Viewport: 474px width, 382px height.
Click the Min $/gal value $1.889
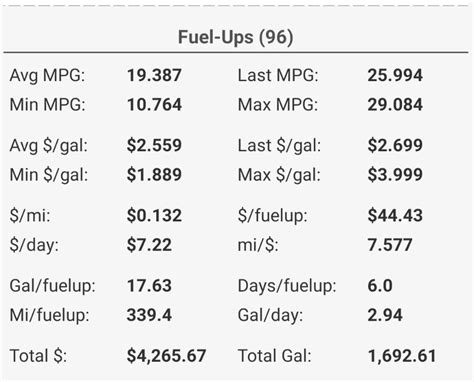pos(154,175)
